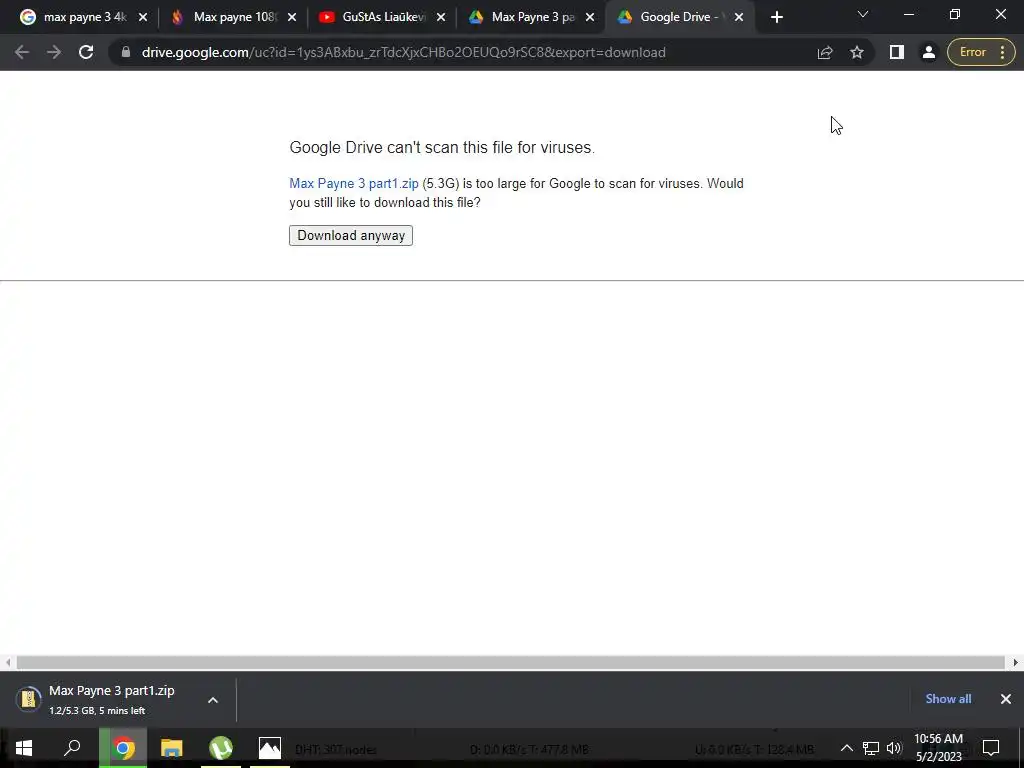Screen dimensions: 1024x768
Task: Open File Explorer from taskbar
Action: click(x=172, y=748)
